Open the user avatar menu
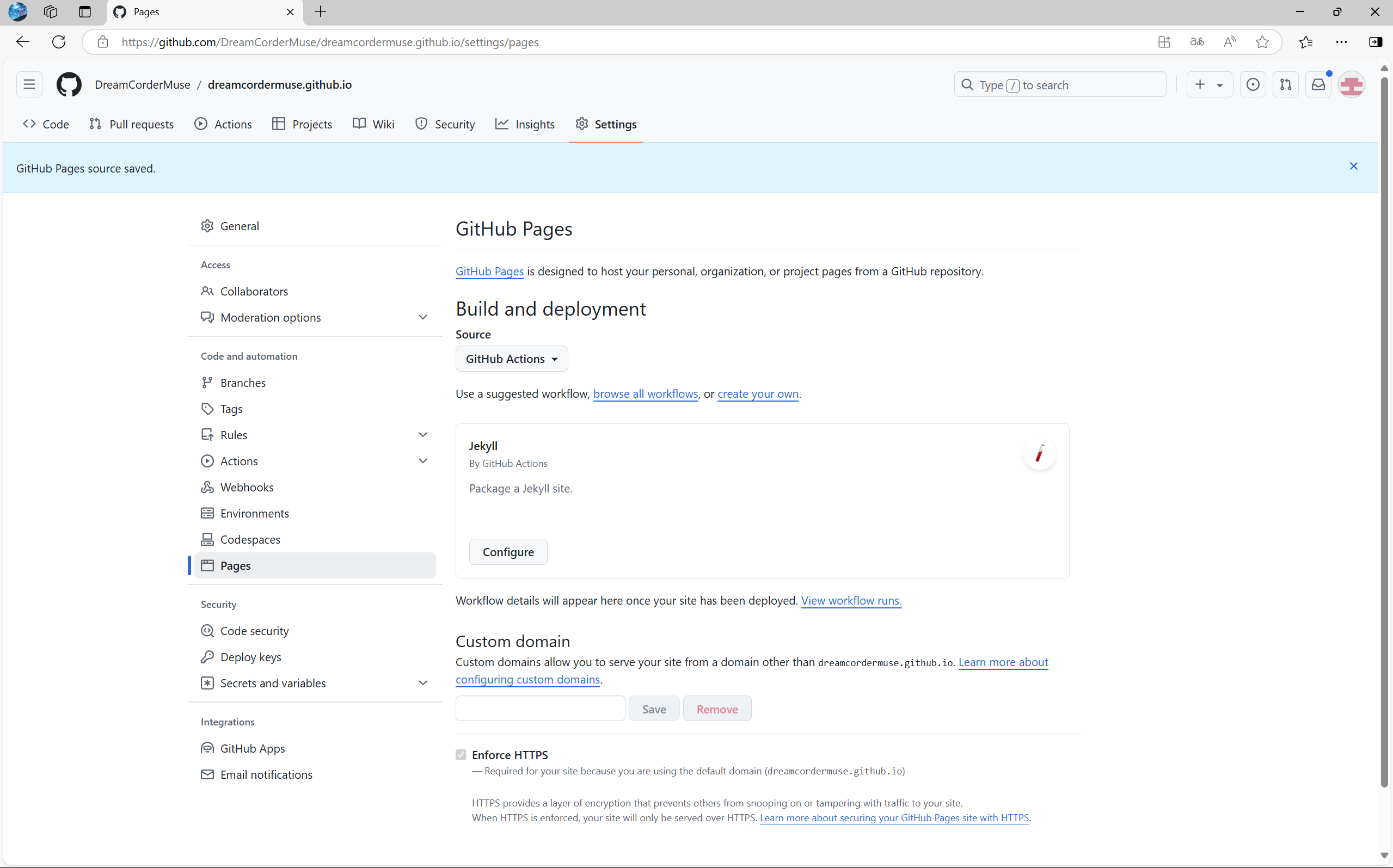 pos(1352,85)
